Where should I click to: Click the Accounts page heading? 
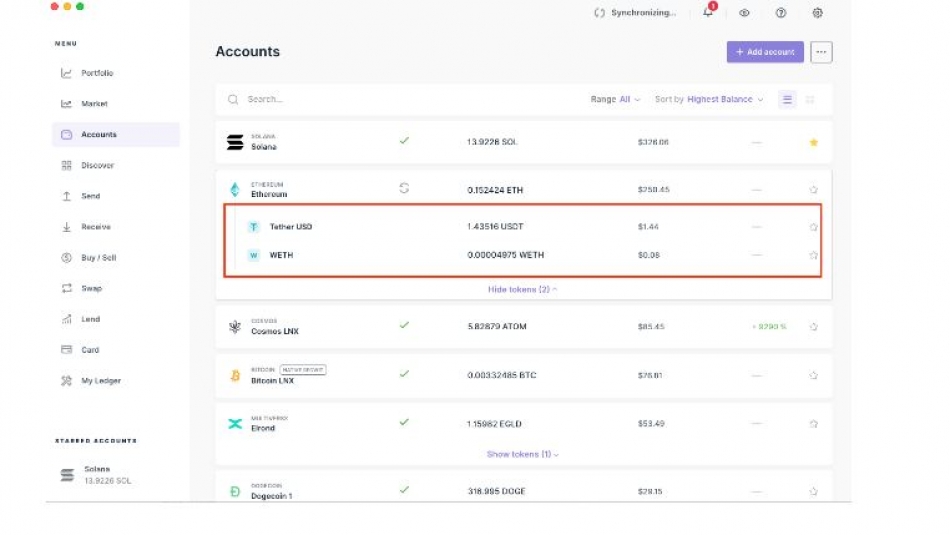click(x=248, y=52)
